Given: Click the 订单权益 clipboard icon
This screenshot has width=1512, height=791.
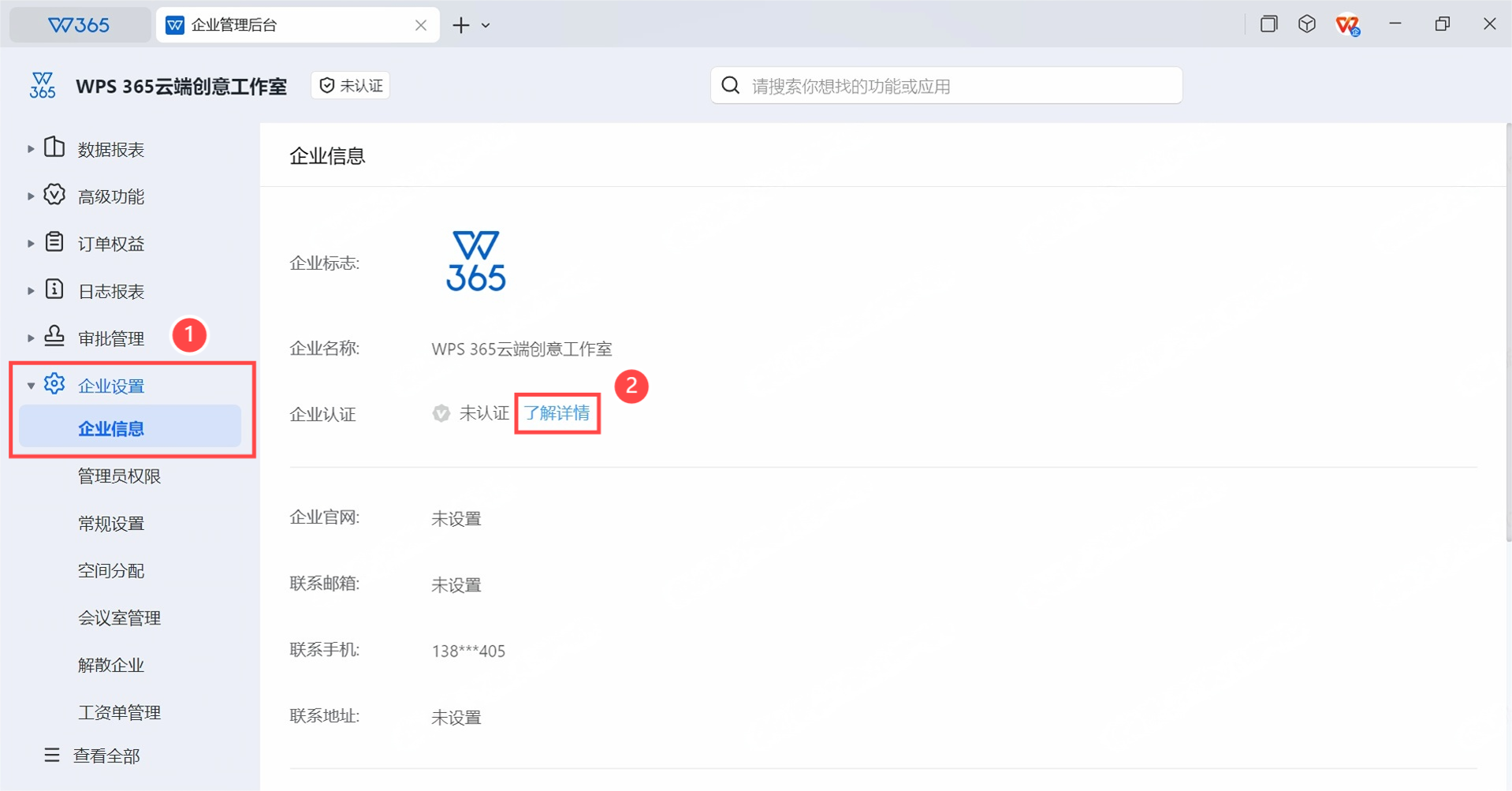Looking at the screenshot, I should point(54,242).
